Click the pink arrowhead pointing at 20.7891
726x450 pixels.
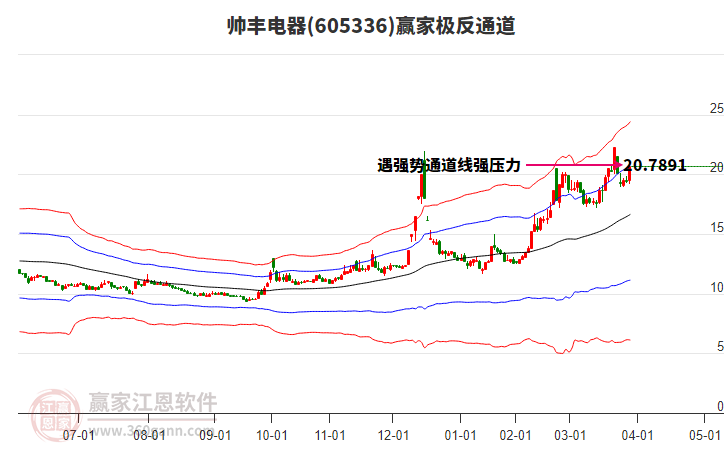pos(618,165)
